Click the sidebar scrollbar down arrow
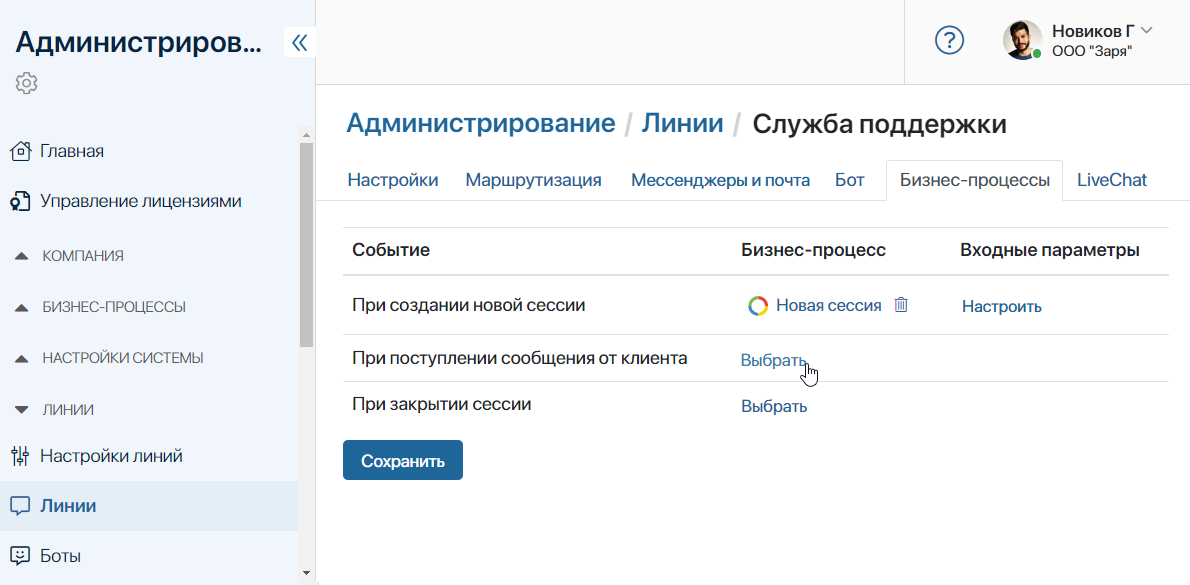 click(306, 573)
